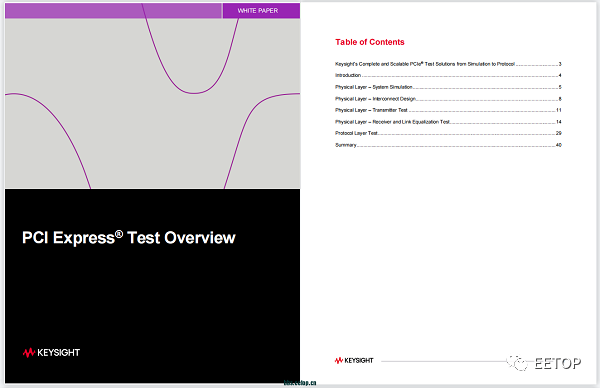Open Receiver and Link Equalization Test entry
This screenshot has width=600, height=388.
click(448, 122)
